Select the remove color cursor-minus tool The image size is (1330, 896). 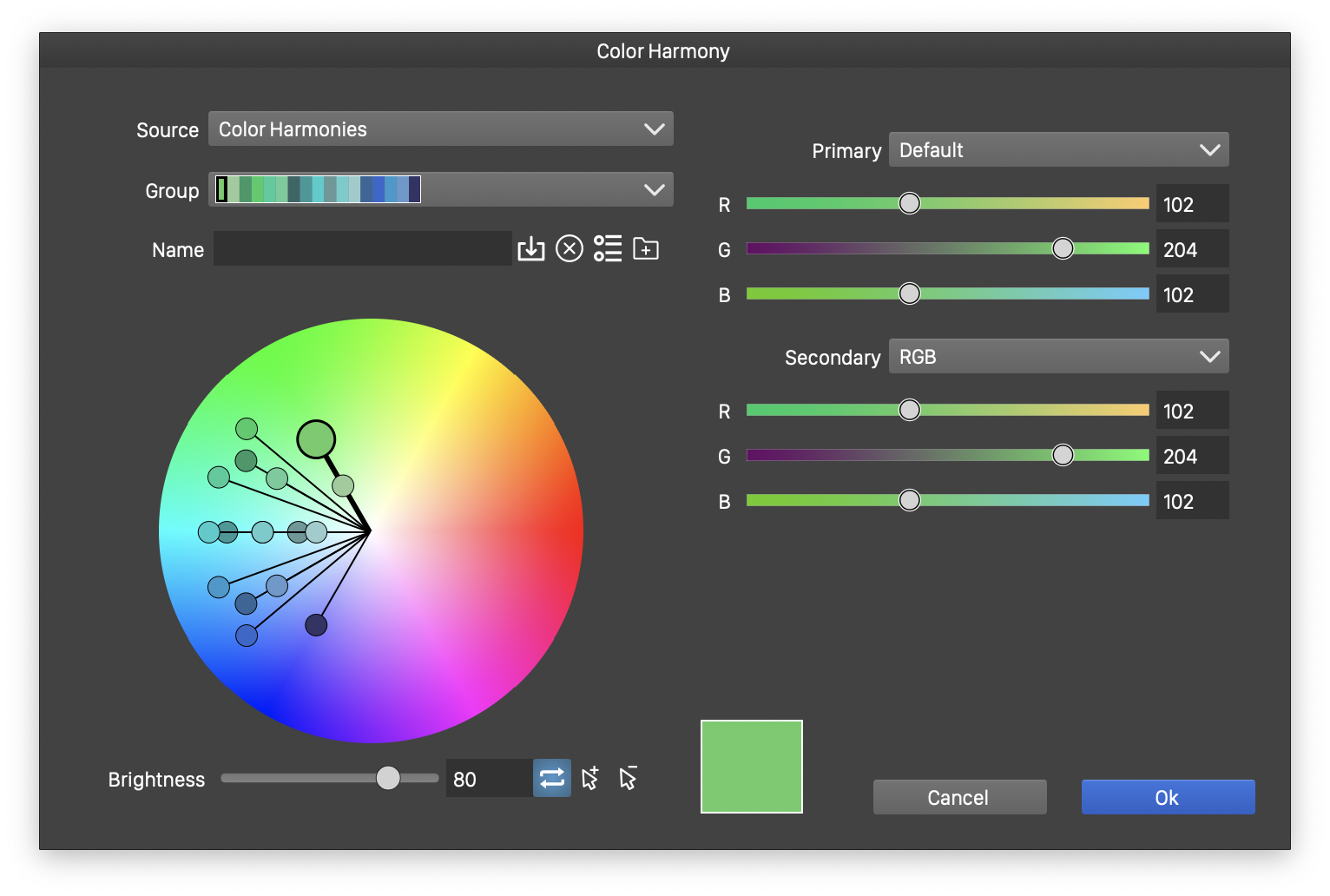pos(629,778)
